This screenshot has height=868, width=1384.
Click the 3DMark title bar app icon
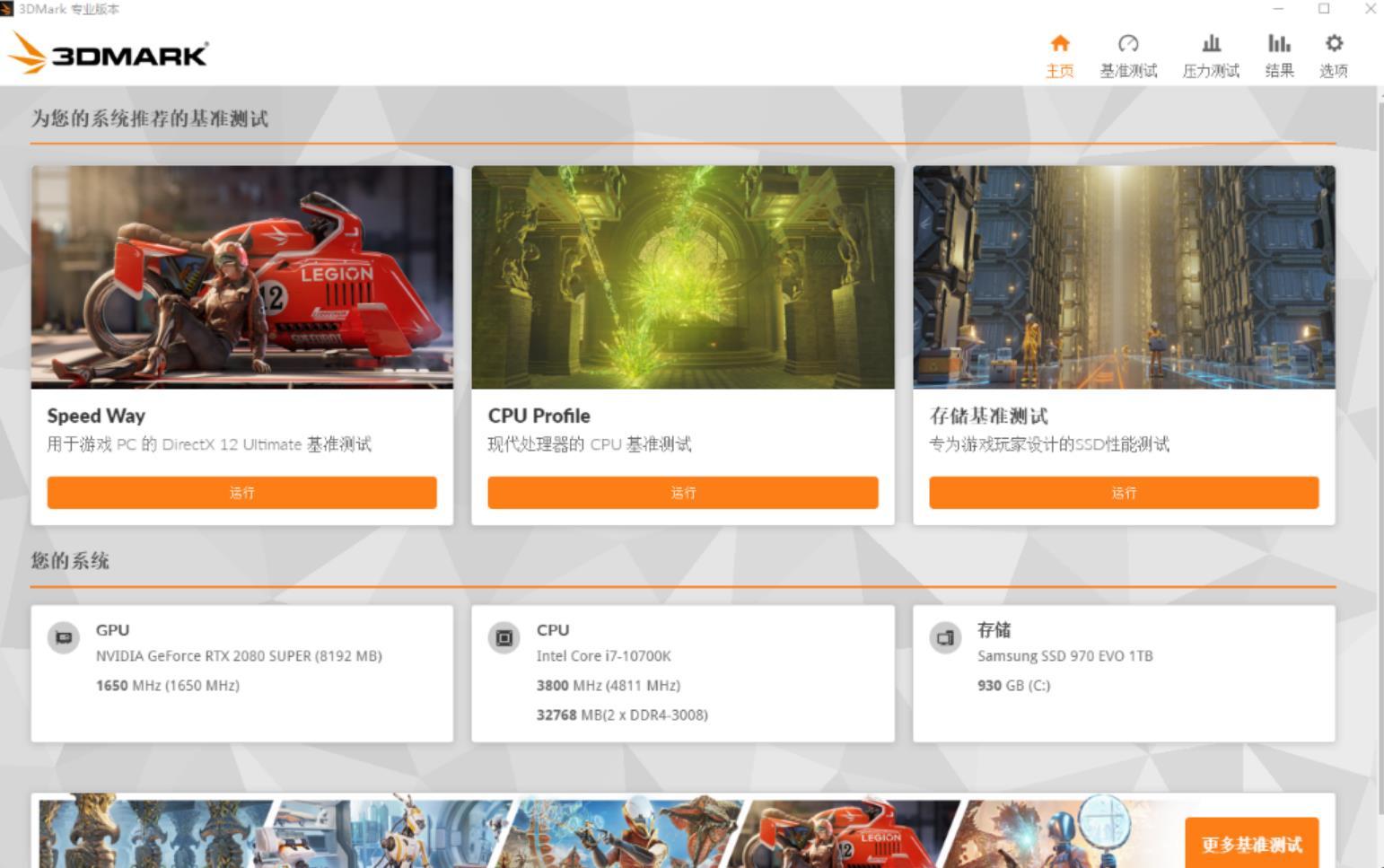tap(7, 8)
